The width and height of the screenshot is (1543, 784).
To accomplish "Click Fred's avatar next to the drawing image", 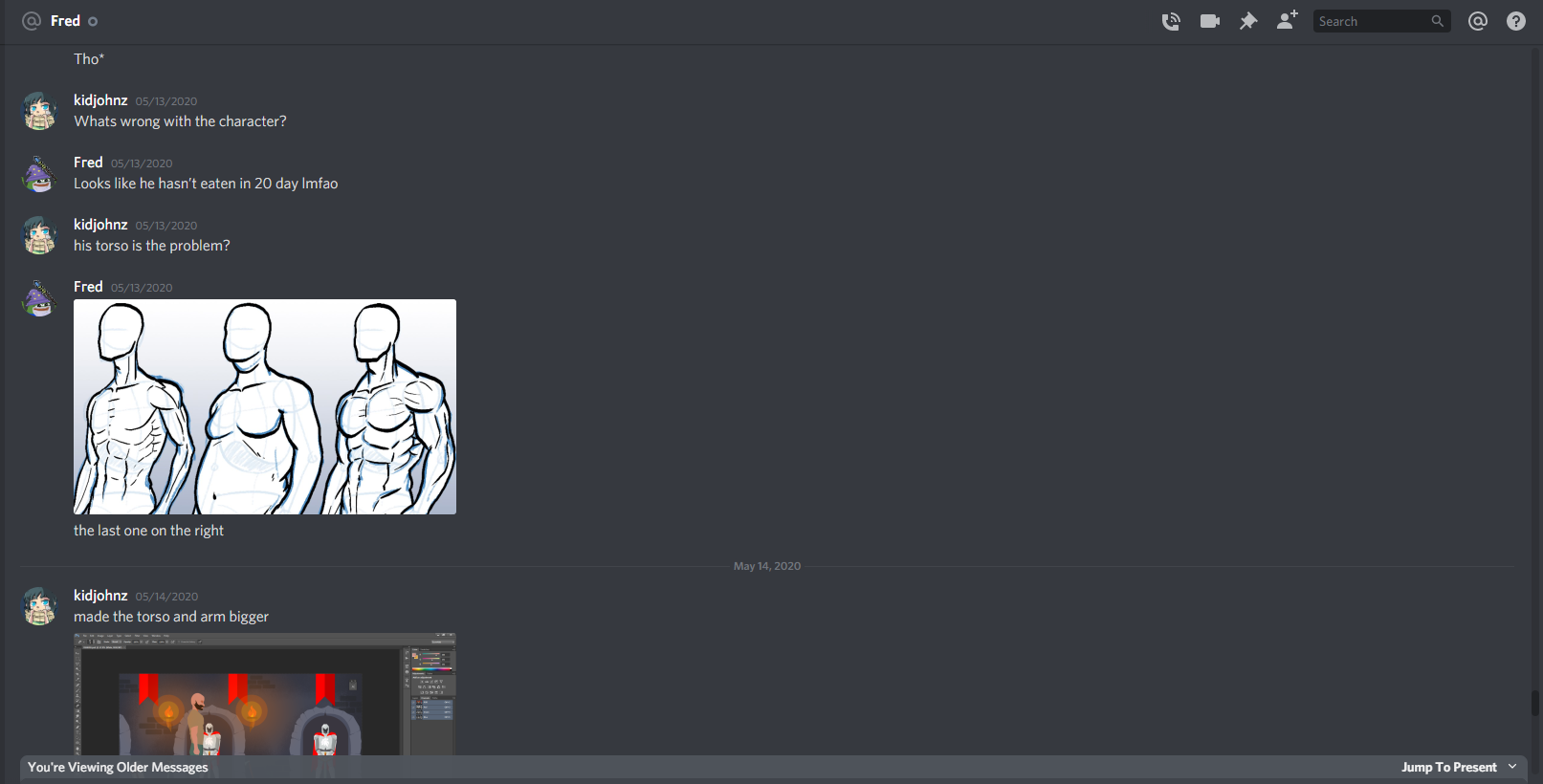I will coord(39,297).
